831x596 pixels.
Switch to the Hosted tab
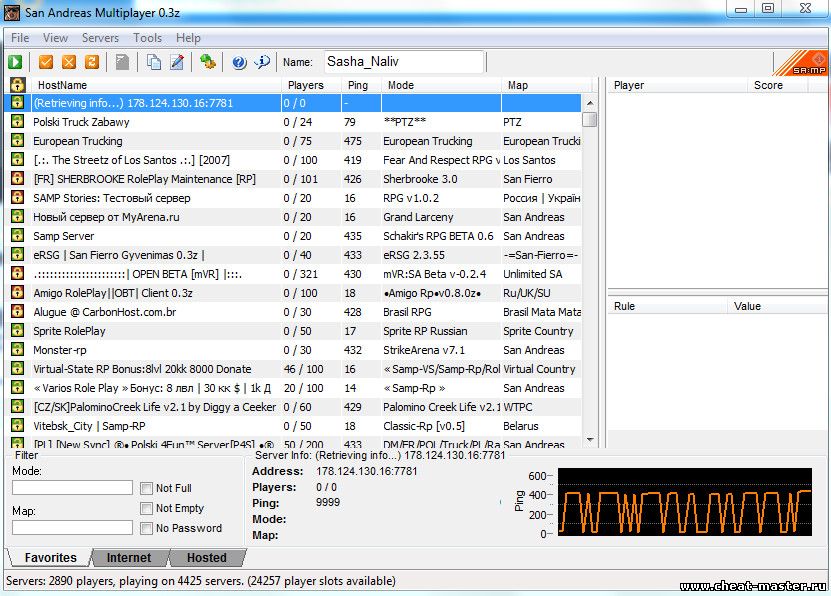click(206, 558)
